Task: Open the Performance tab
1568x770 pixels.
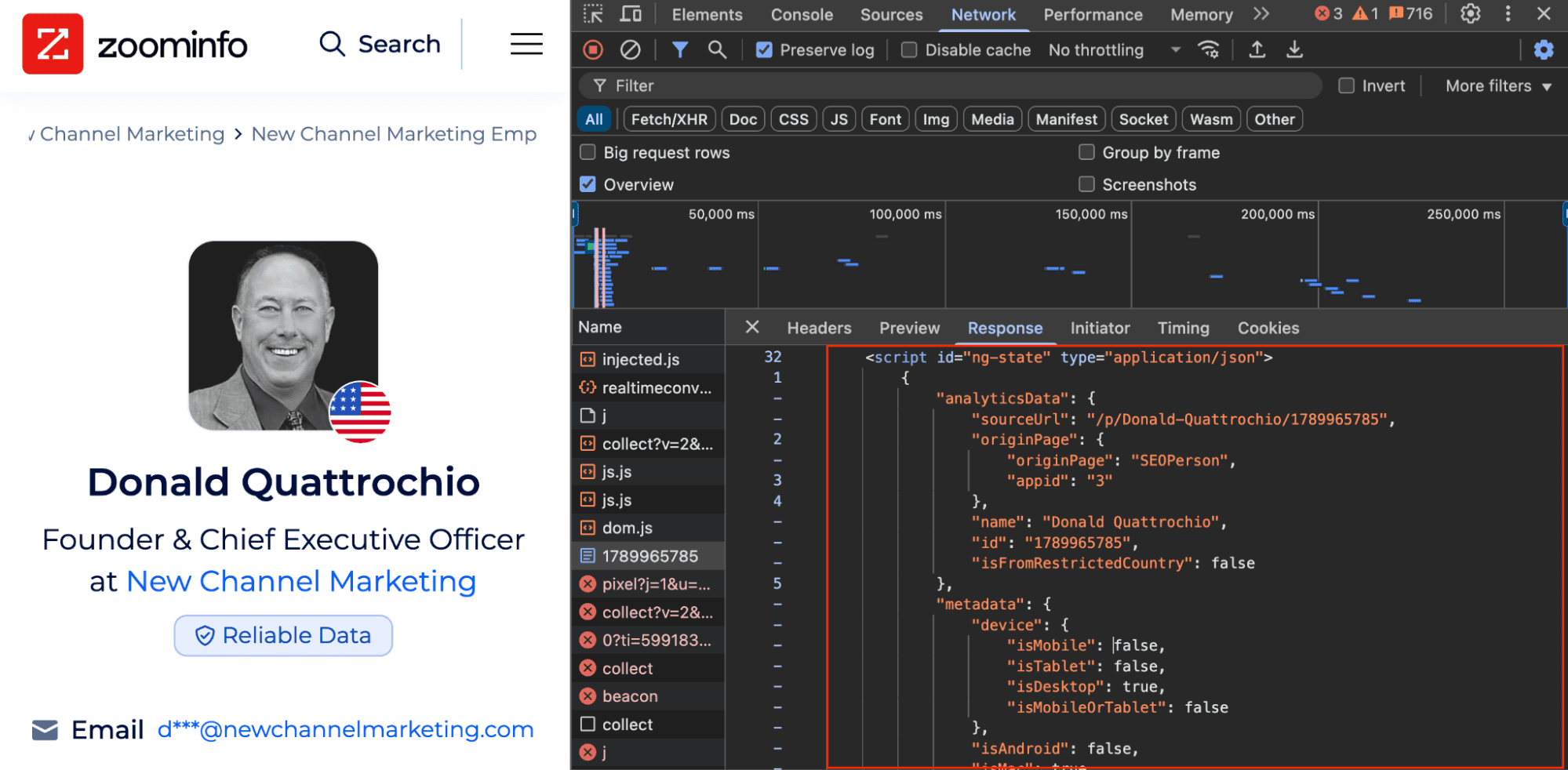Action: [x=1093, y=14]
